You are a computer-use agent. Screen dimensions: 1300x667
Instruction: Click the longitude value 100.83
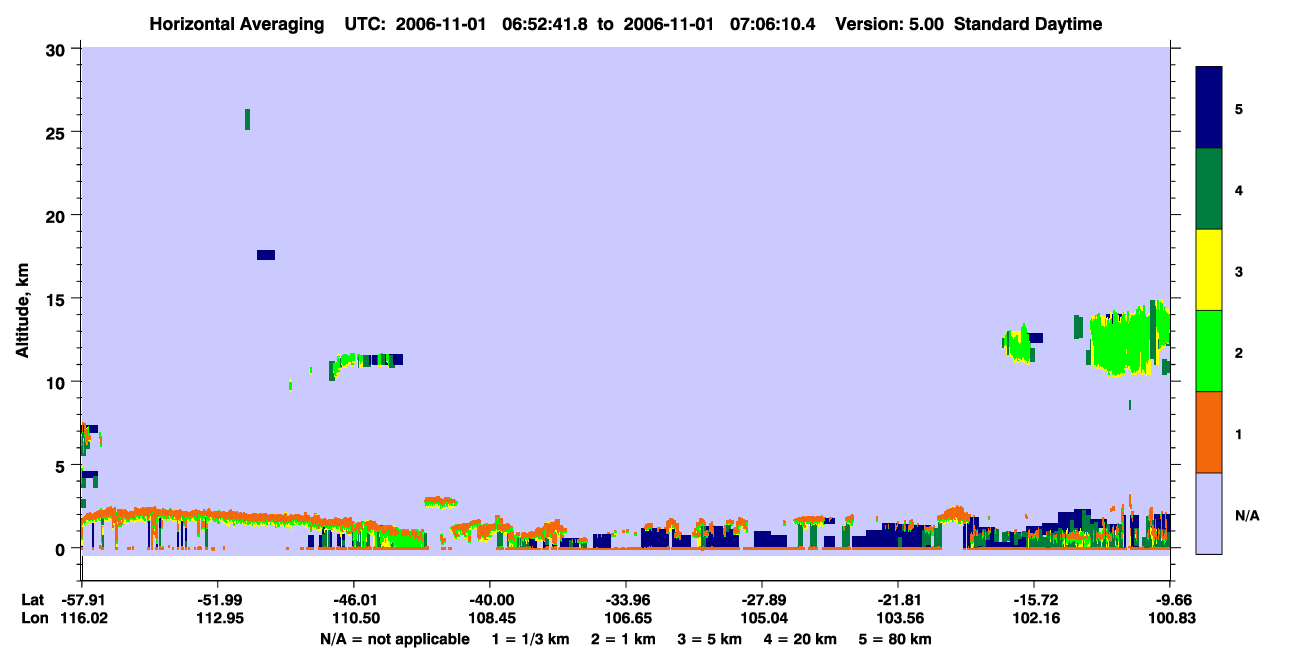click(x=1170, y=618)
